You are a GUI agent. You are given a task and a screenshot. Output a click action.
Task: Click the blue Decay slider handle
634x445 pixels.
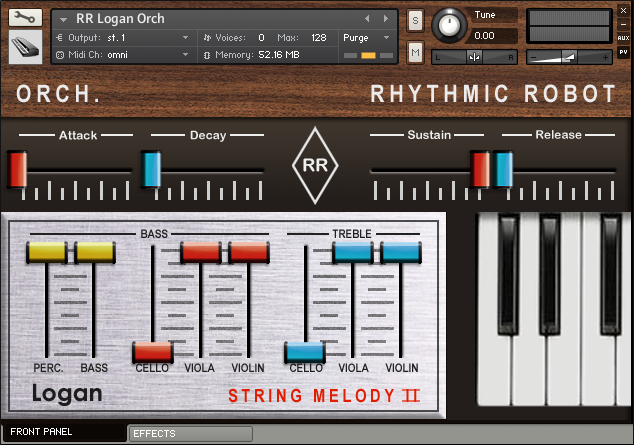[x=151, y=169]
